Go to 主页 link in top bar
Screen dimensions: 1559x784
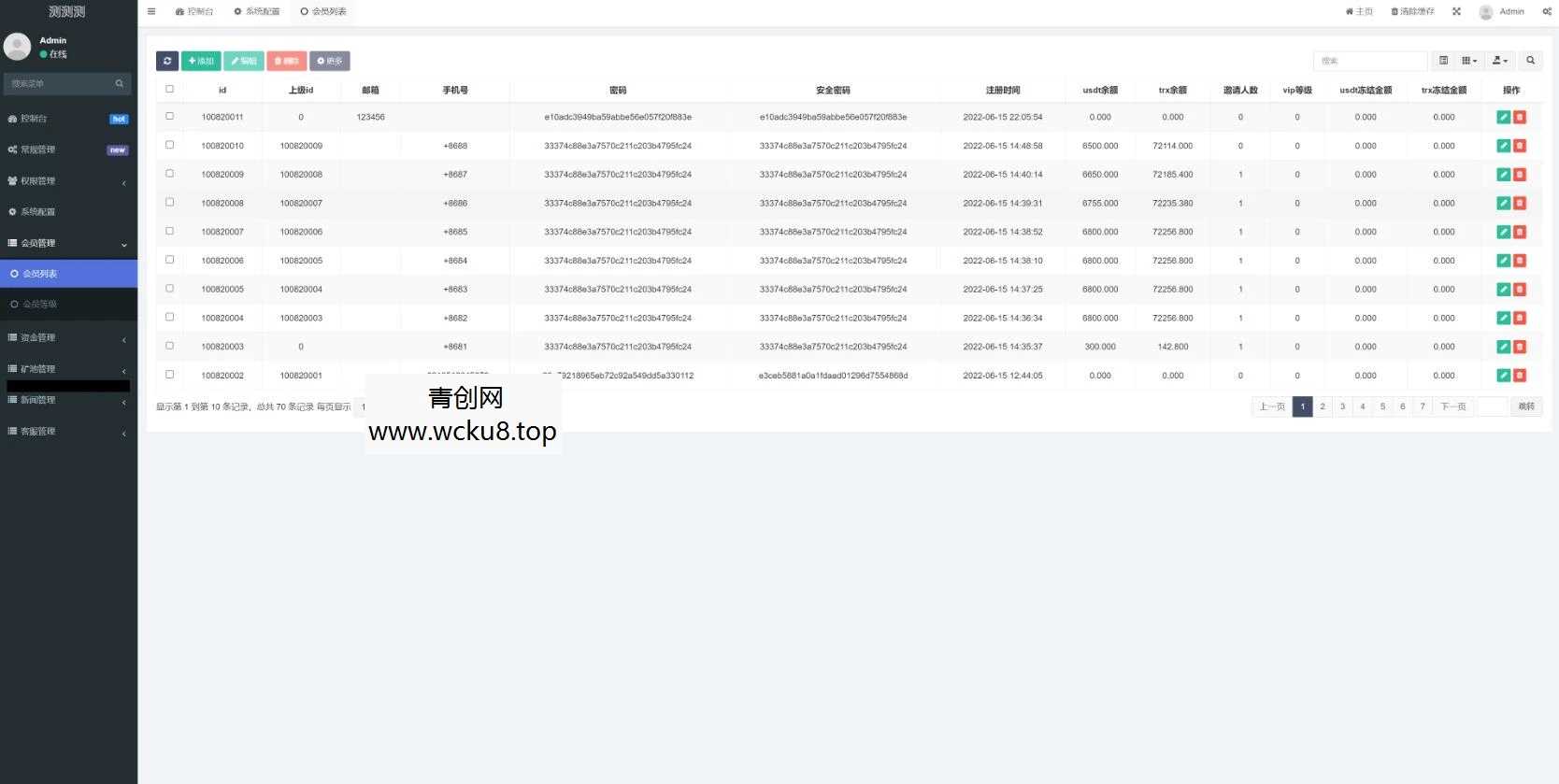pyautogui.click(x=1359, y=11)
